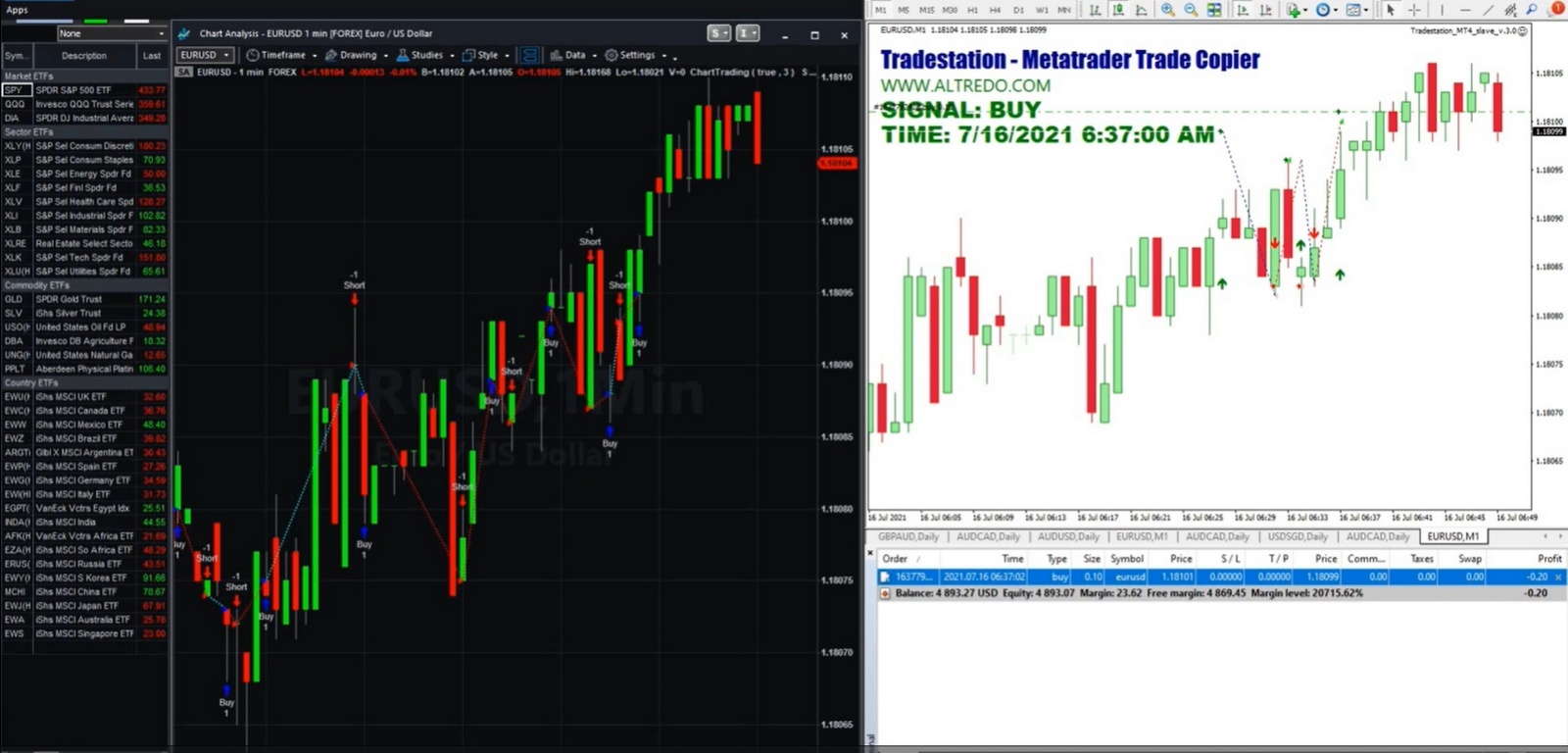Image resolution: width=1568 pixels, height=753 pixels.
Task: Open the add indicators icon
Action: [x=1294, y=10]
